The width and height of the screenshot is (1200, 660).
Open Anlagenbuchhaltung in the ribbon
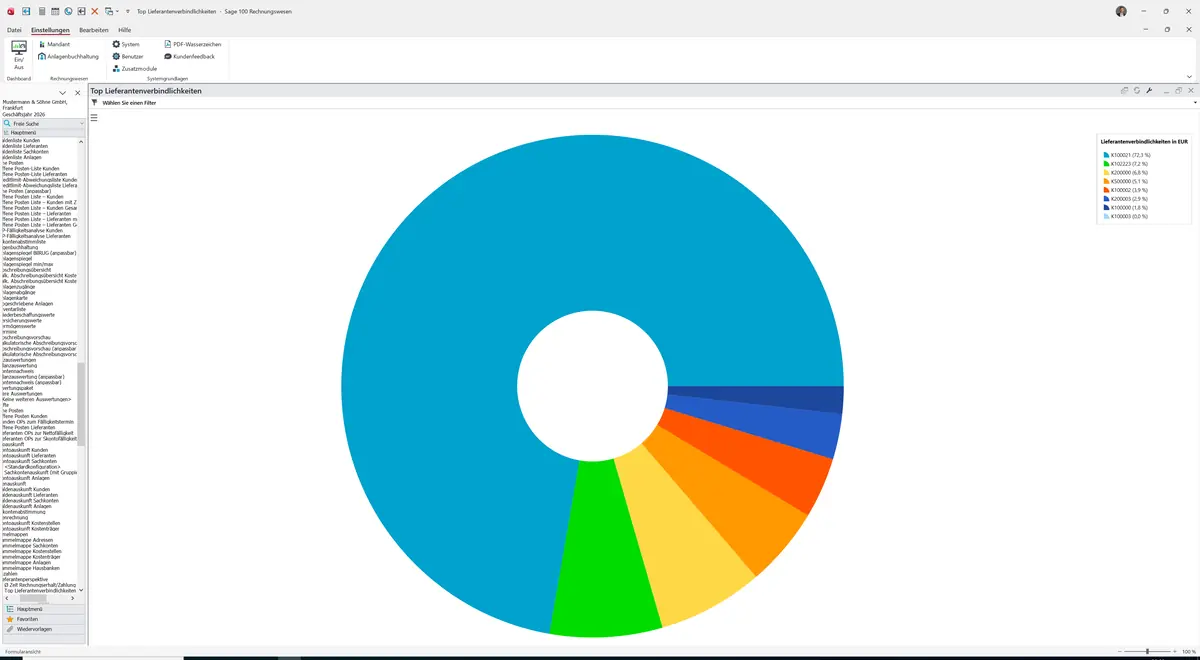point(68,56)
